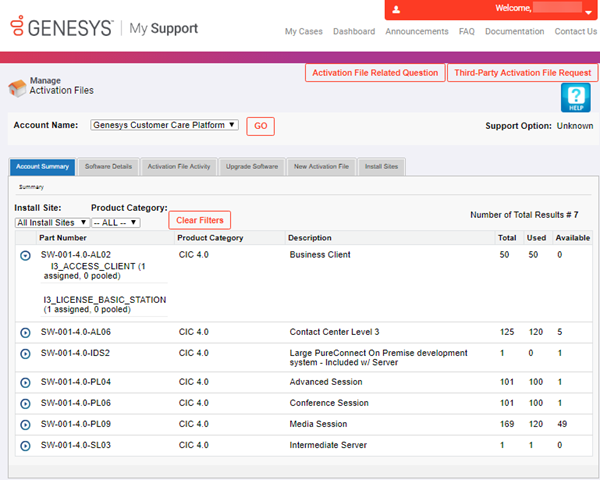
Task: Click the Manage Activation Files house icon
Action: click(17, 88)
